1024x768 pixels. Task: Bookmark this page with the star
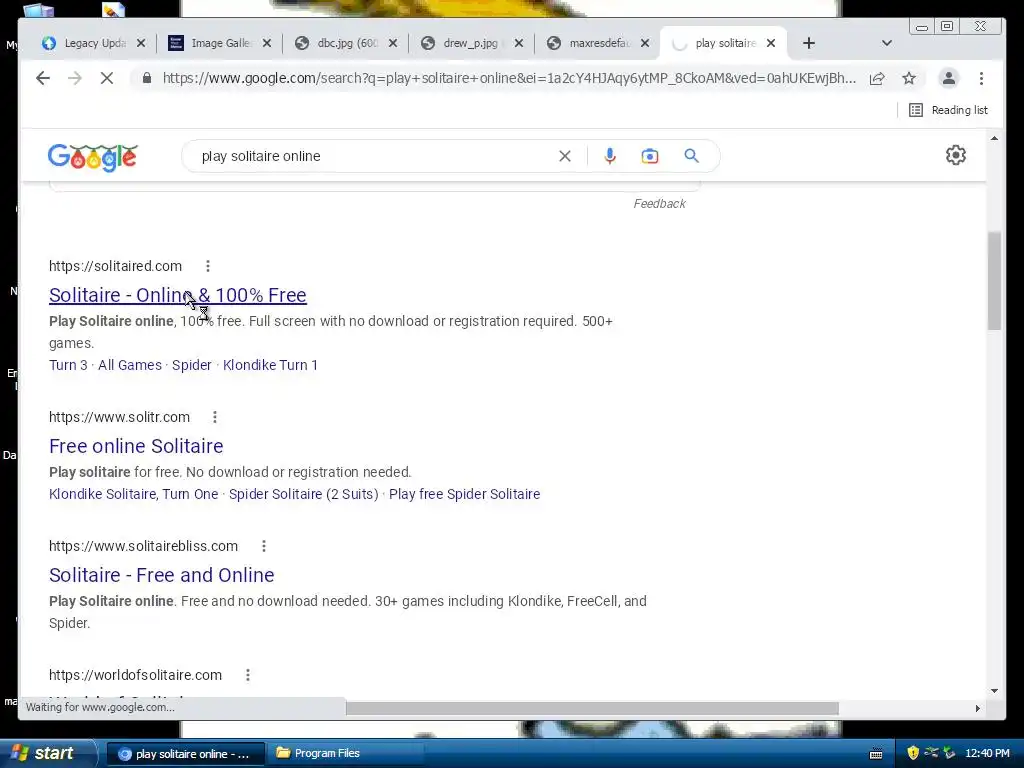pyautogui.click(x=908, y=78)
